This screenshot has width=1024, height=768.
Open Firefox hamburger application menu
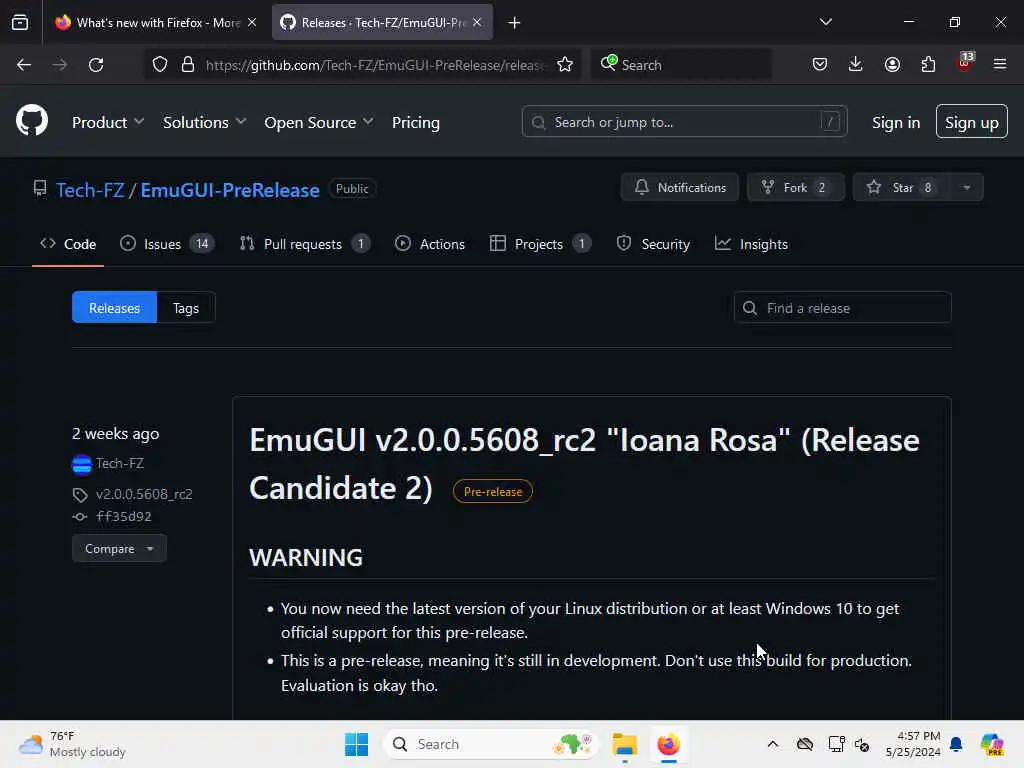tap(1000, 65)
